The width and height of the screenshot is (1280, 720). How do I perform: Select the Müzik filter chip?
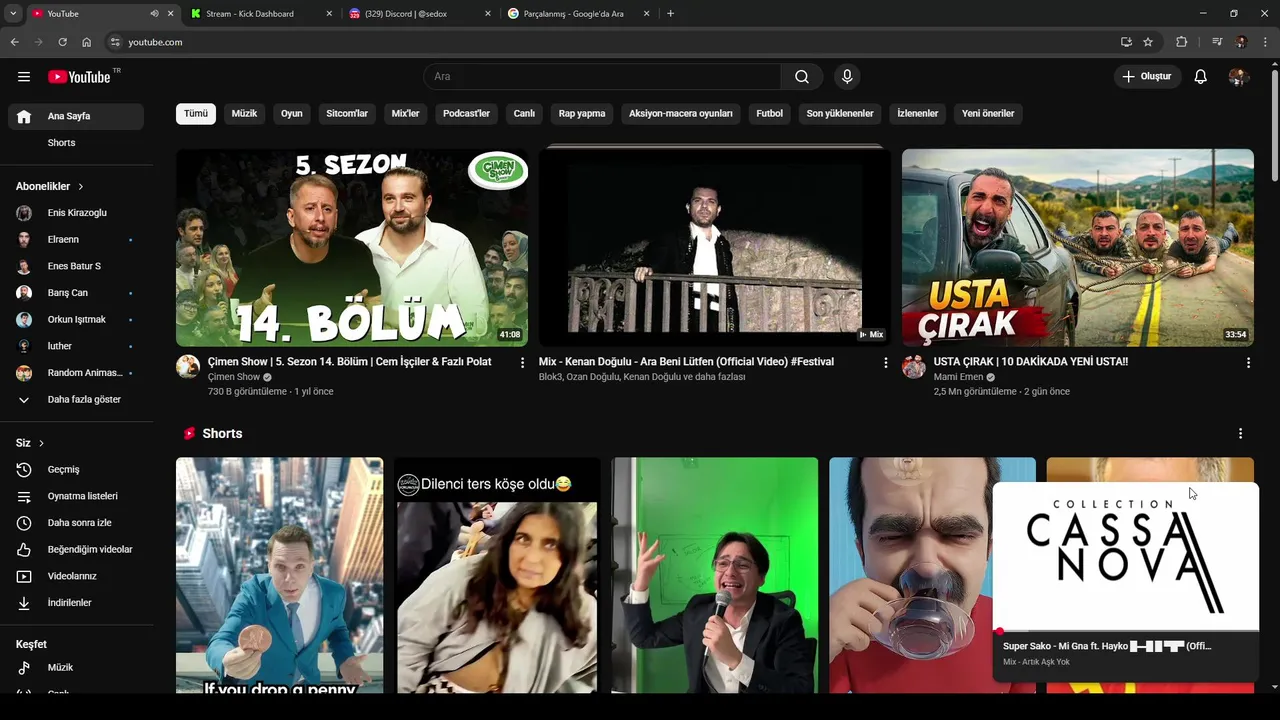(x=244, y=114)
